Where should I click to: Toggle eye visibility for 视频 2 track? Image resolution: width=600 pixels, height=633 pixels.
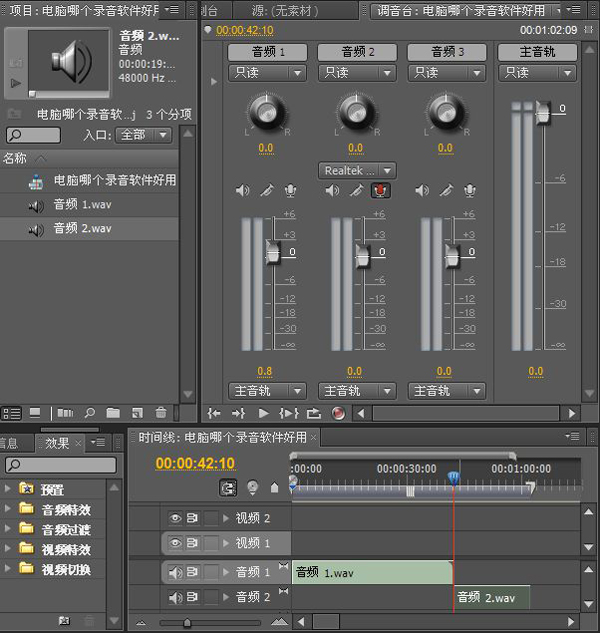pyautogui.click(x=175, y=518)
